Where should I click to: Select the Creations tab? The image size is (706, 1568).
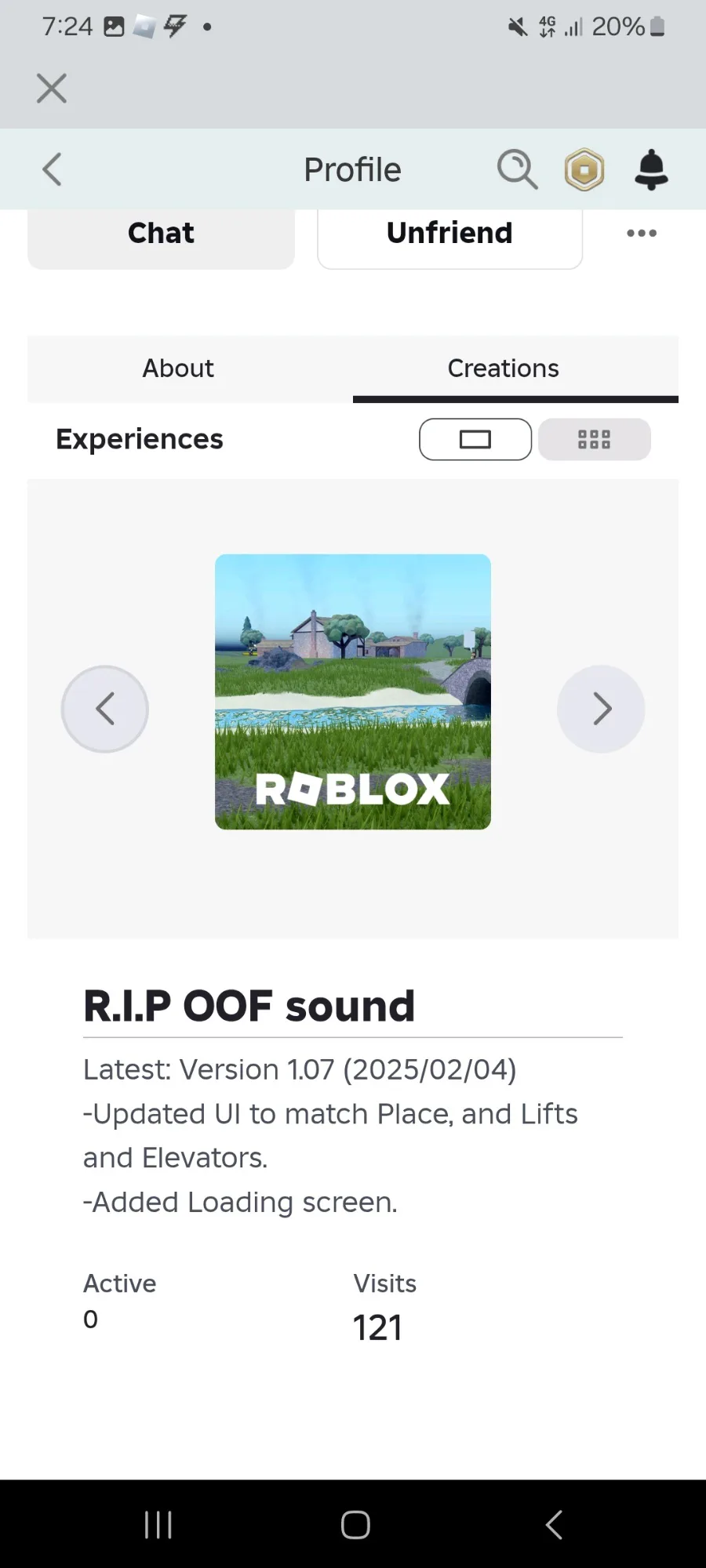(504, 368)
